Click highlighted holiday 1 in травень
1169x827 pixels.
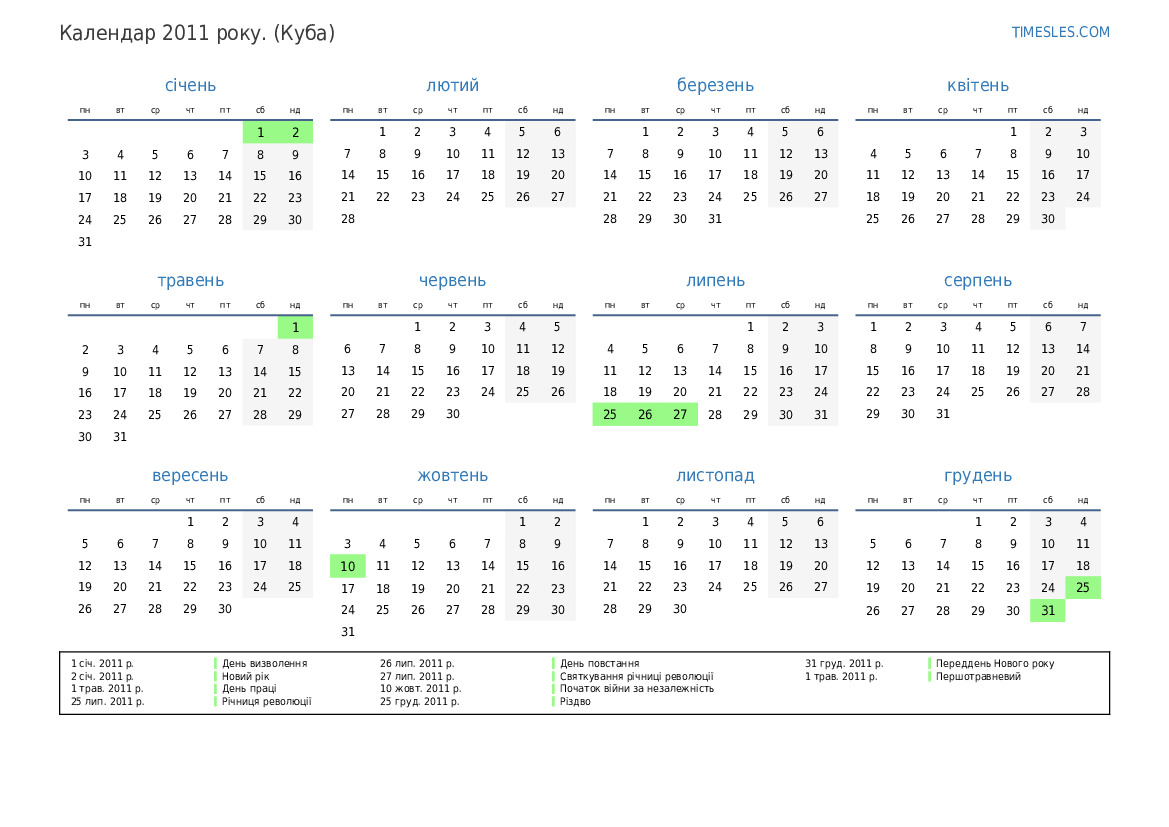pyautogui.click(x=295, y=327)
